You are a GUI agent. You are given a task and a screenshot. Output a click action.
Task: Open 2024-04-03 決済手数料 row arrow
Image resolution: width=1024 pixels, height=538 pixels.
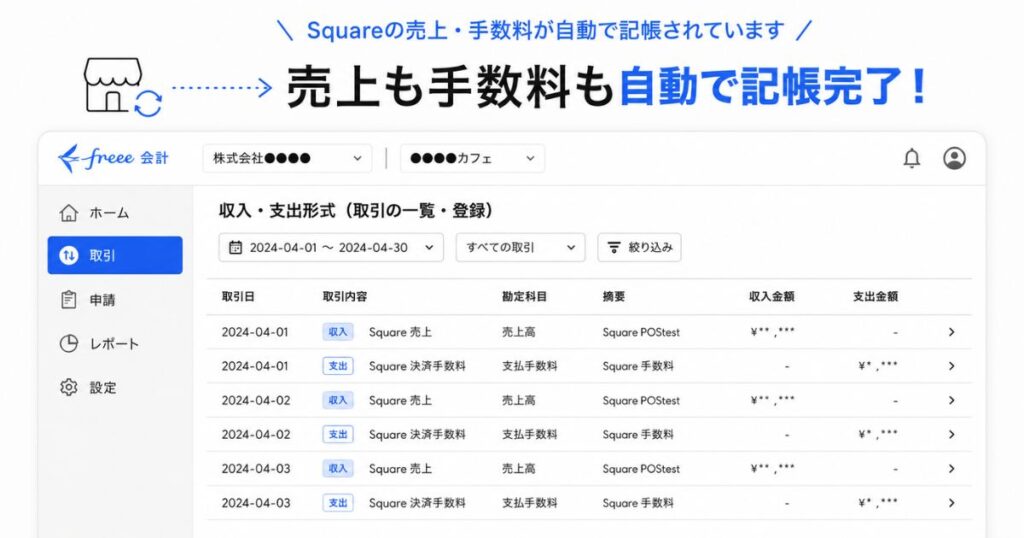click(952, 503)
